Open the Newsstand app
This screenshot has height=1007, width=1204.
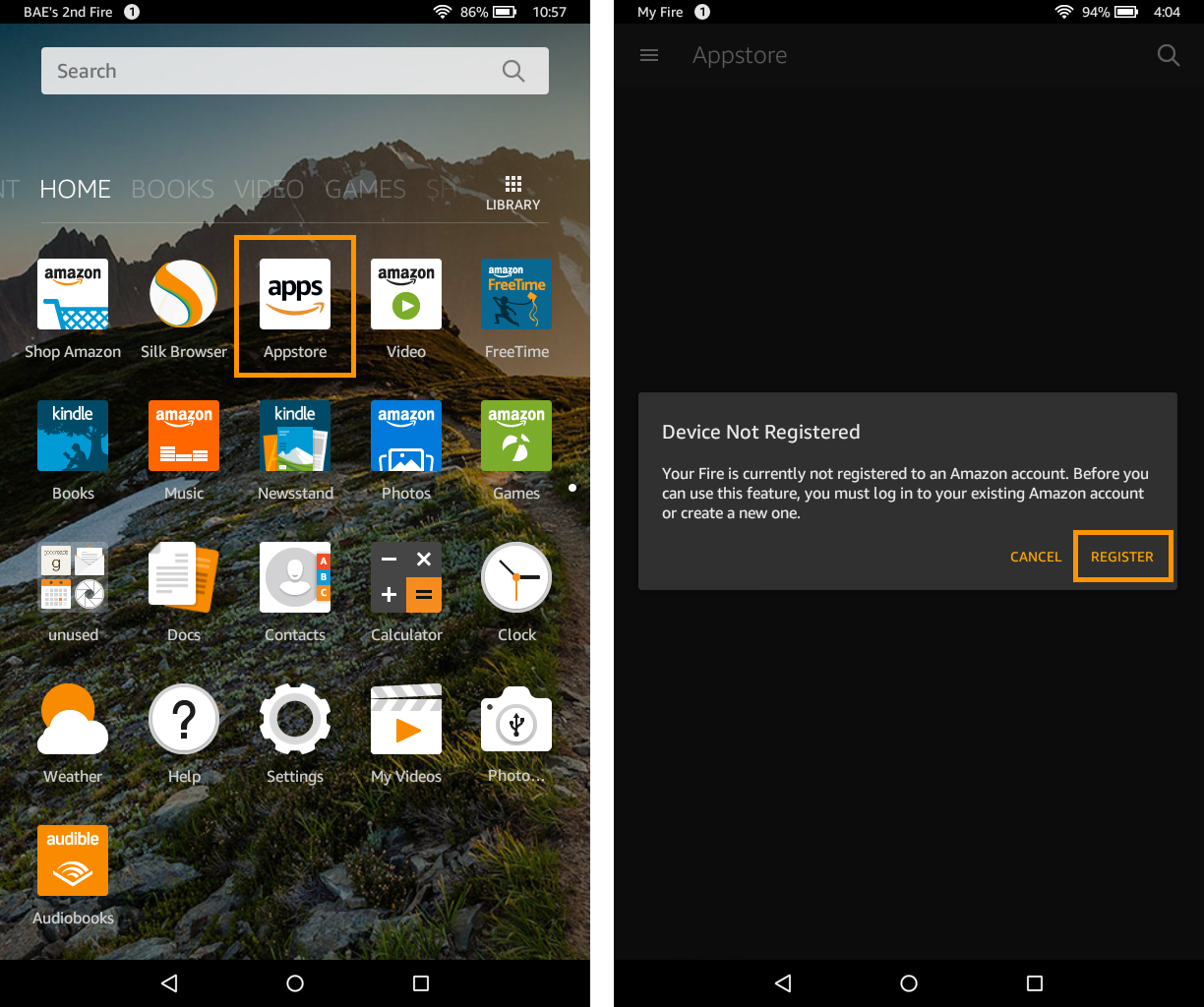click(x=295, y=436)
